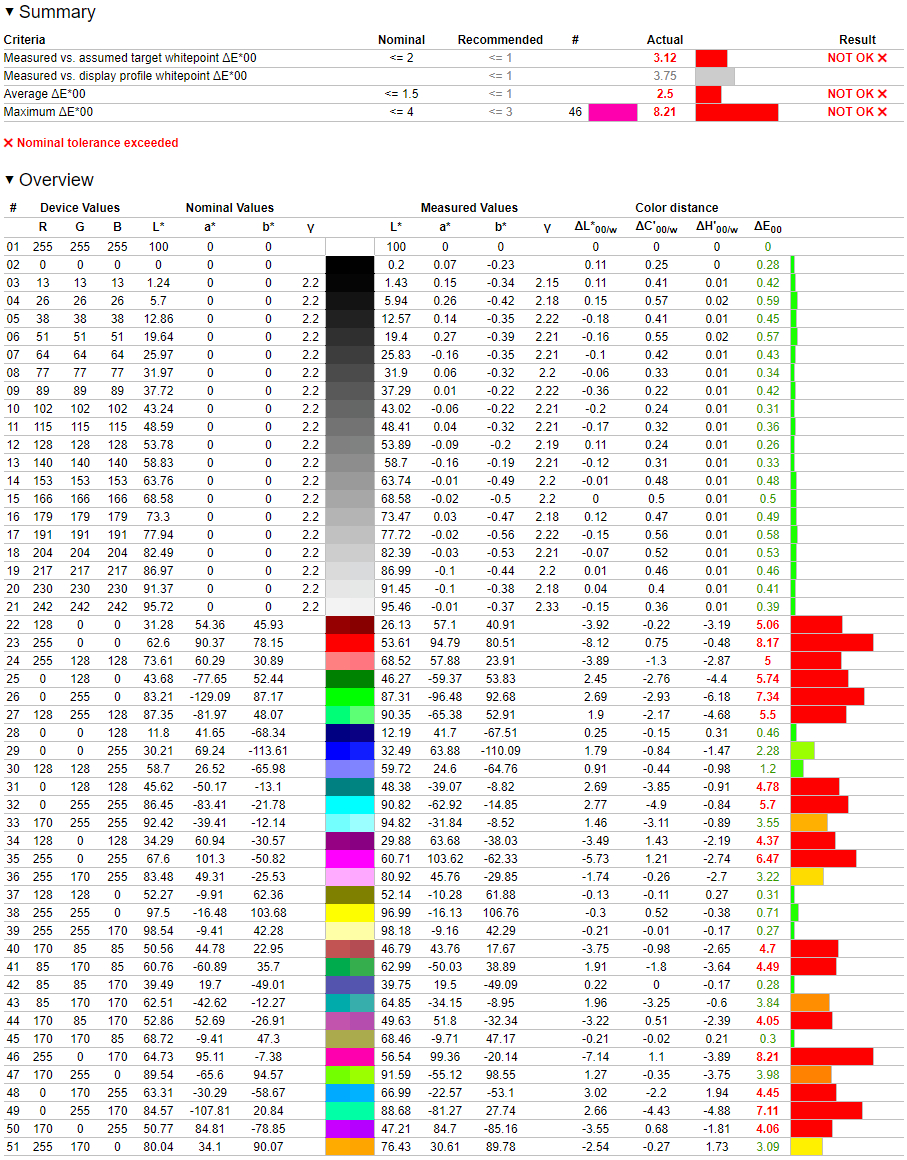The height and width of the screenshot is (1160, 907).
Task: Click the actual value 3.12
Action: tap(664, 58)
